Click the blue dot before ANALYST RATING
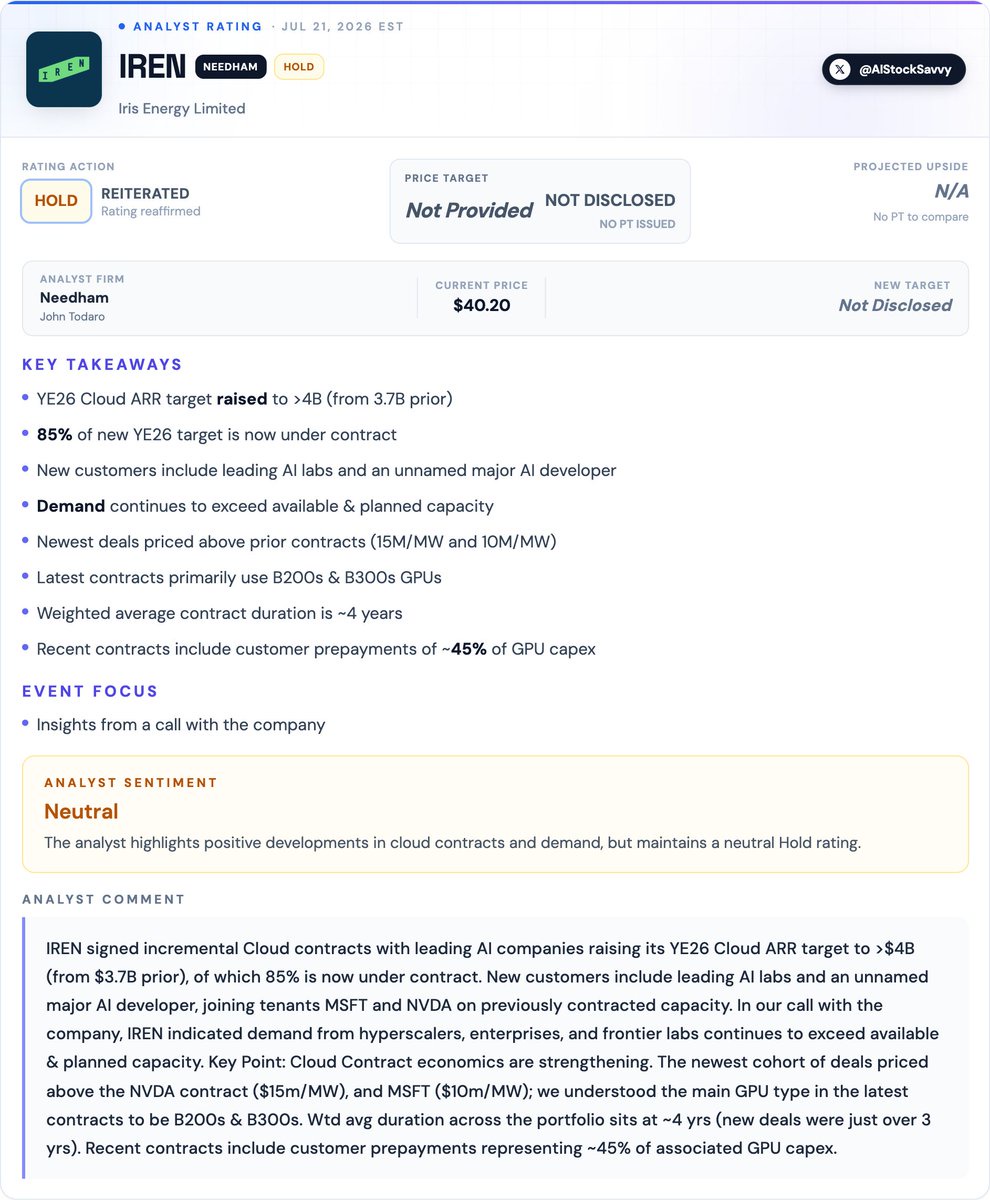The height and width of the screenshot is (1200, 990). pyautogui.click(x=122, y=27)
